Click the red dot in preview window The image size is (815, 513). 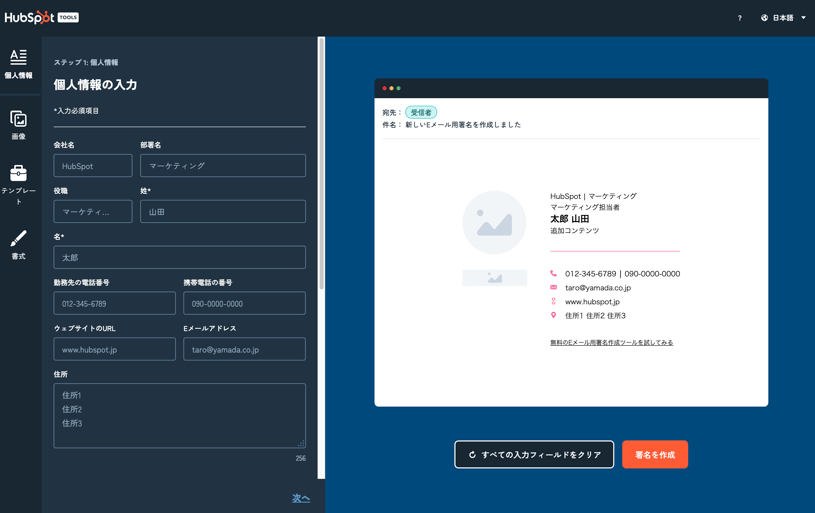[385, 88]
